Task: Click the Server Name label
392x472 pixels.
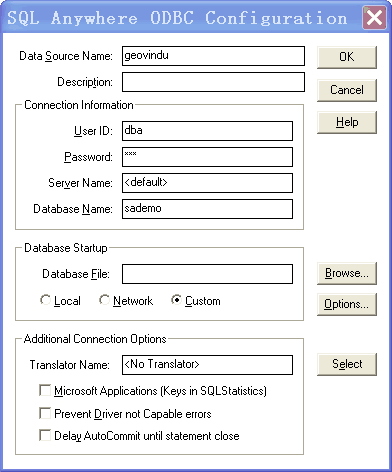Action: pyautogui.click(x=80, y=183)
